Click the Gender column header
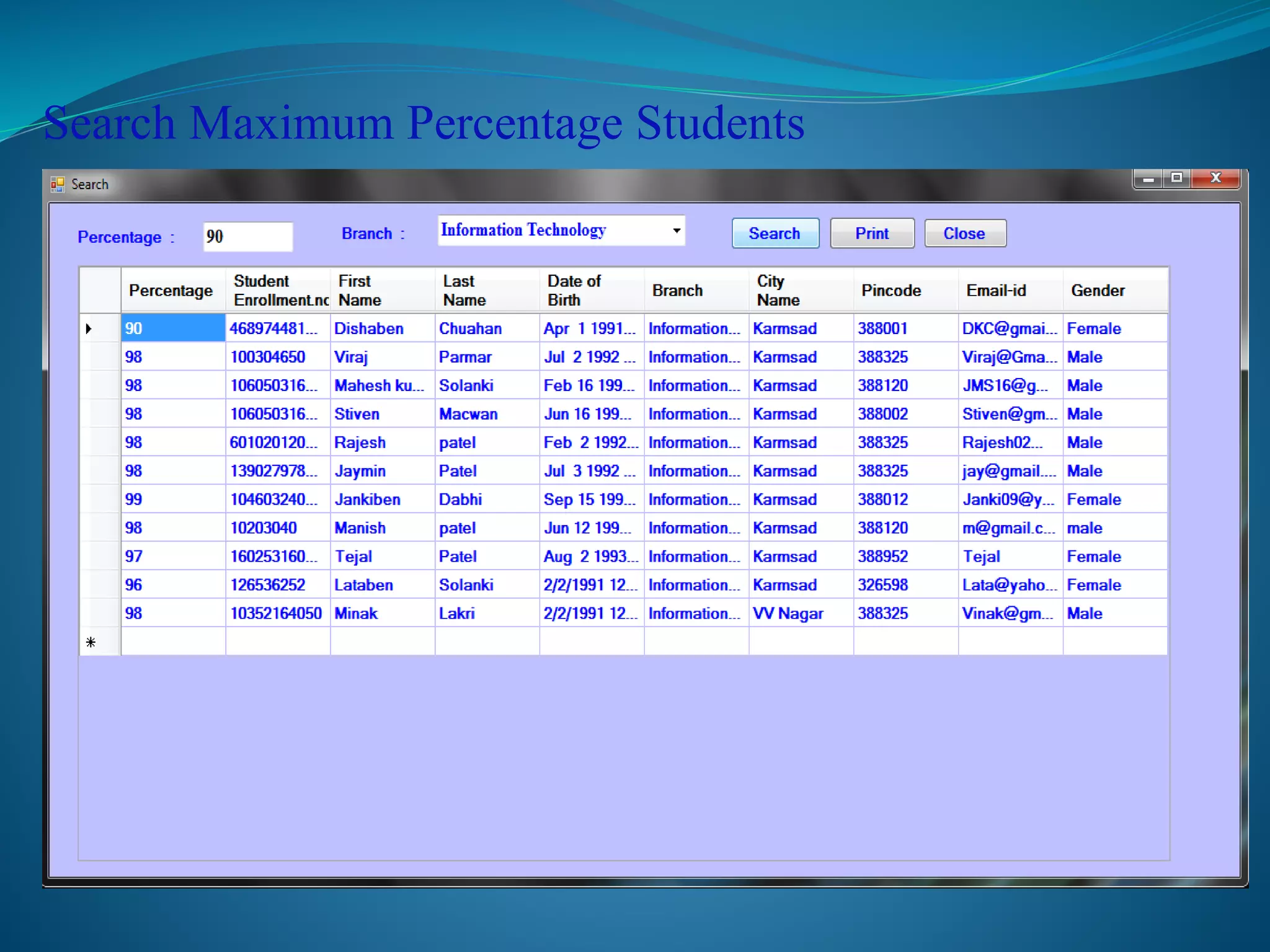The width and height of the screenshot is (1270, 952). (1116, 290)
